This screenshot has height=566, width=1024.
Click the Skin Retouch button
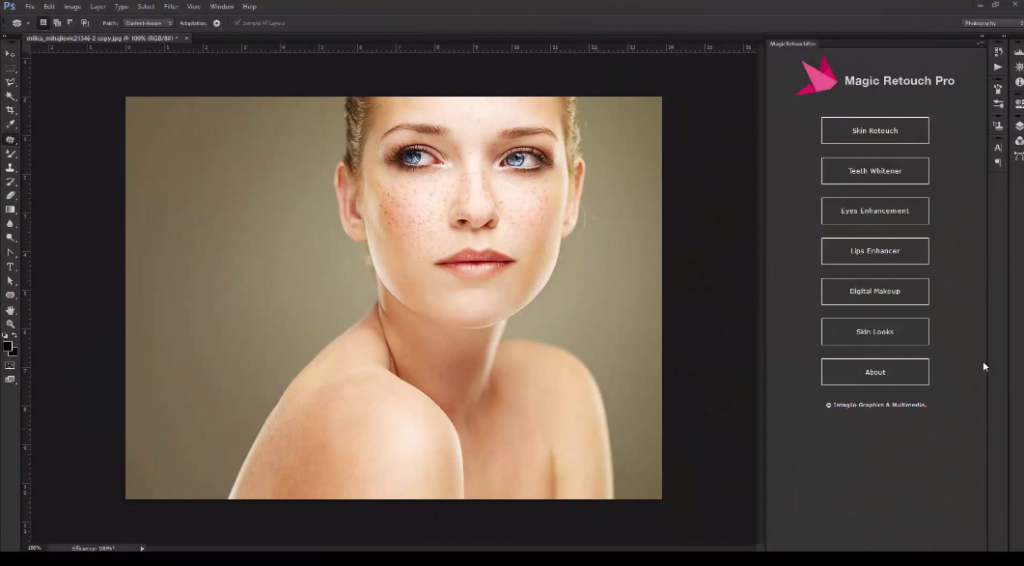(x=875, y=131)
